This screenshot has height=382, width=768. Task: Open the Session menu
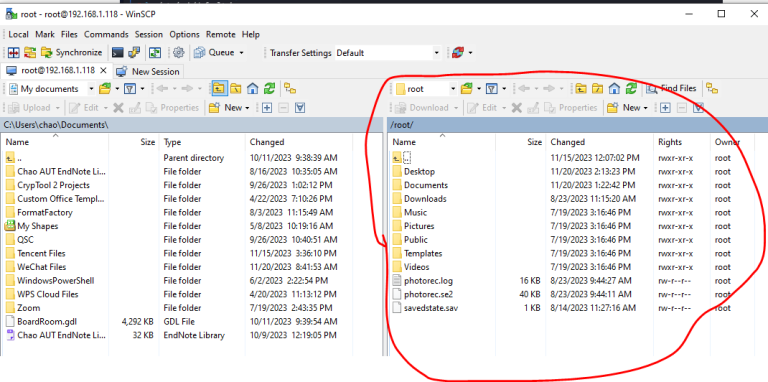coord(149,34)
